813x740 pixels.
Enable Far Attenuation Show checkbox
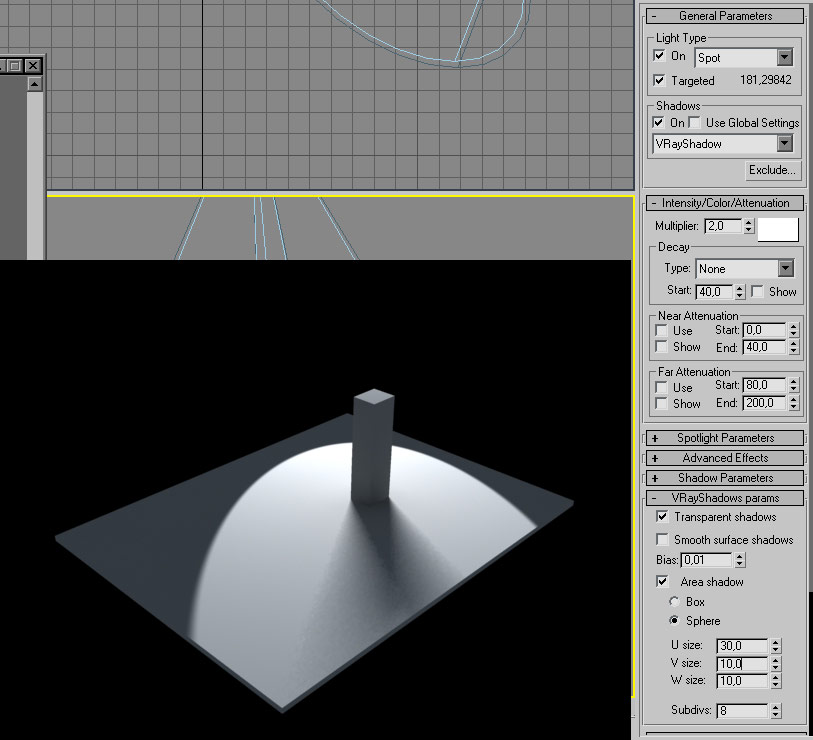click(661, 403)
